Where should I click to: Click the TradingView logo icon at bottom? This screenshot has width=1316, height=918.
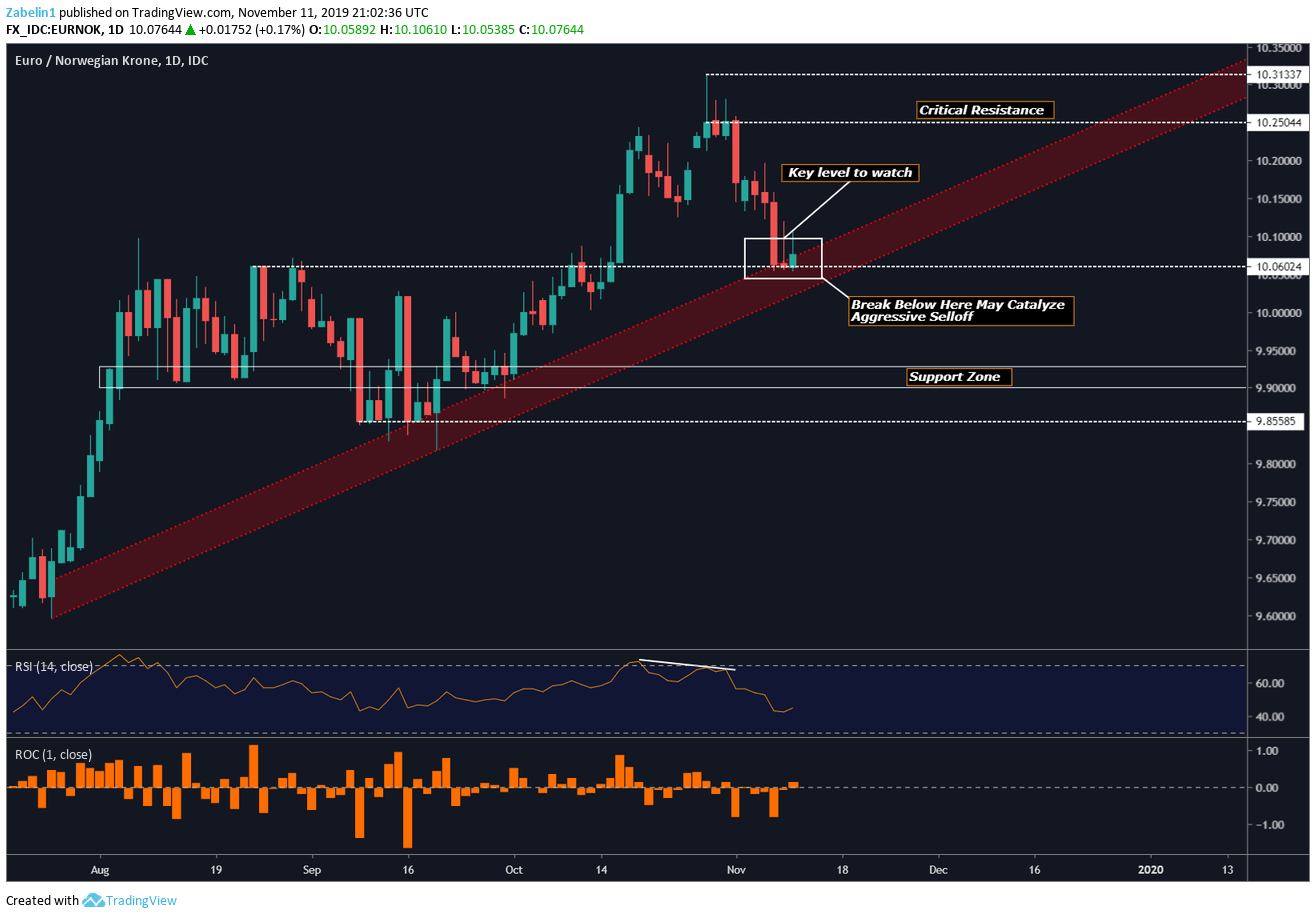(x=94, y=900)
